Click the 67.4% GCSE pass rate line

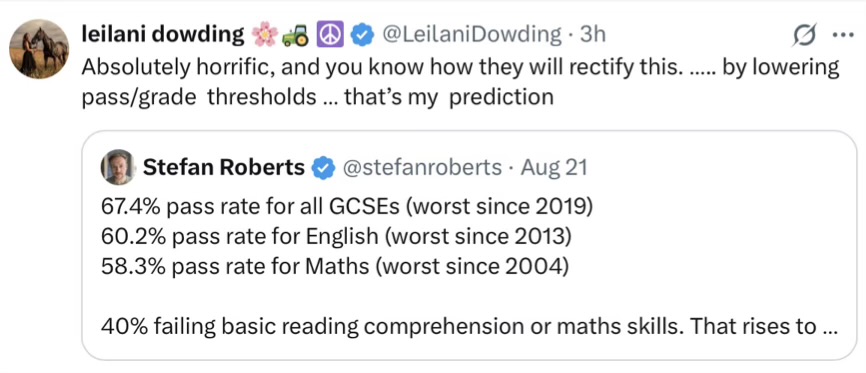click(347, 207)
